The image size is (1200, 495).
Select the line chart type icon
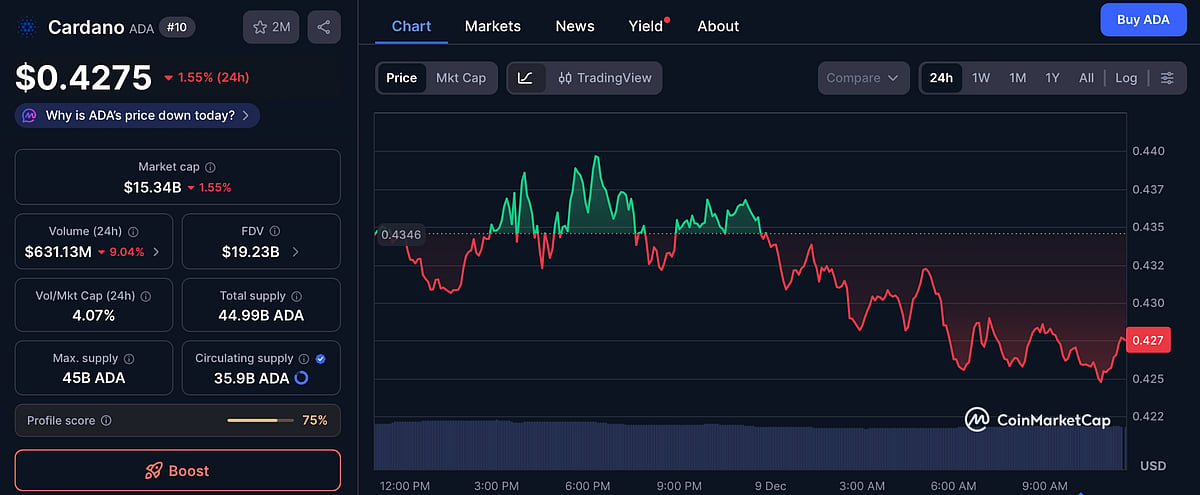[x=526, y=78]
